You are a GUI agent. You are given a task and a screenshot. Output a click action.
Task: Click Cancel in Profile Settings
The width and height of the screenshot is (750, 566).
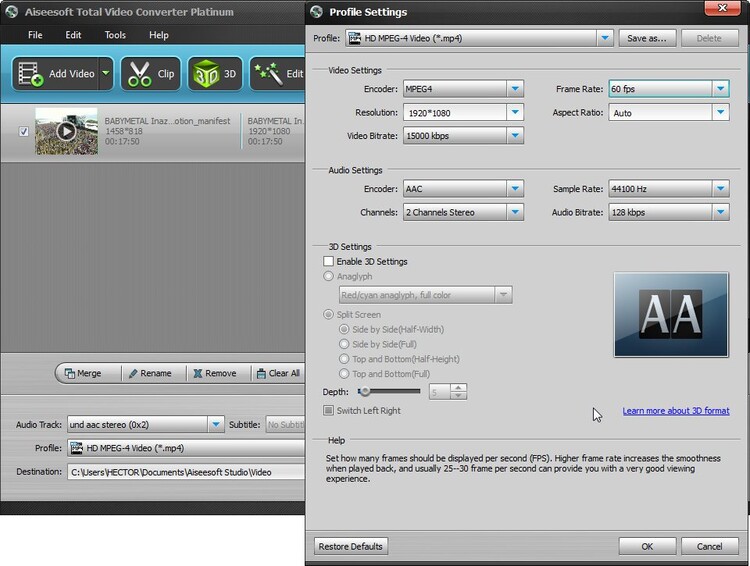709,546
